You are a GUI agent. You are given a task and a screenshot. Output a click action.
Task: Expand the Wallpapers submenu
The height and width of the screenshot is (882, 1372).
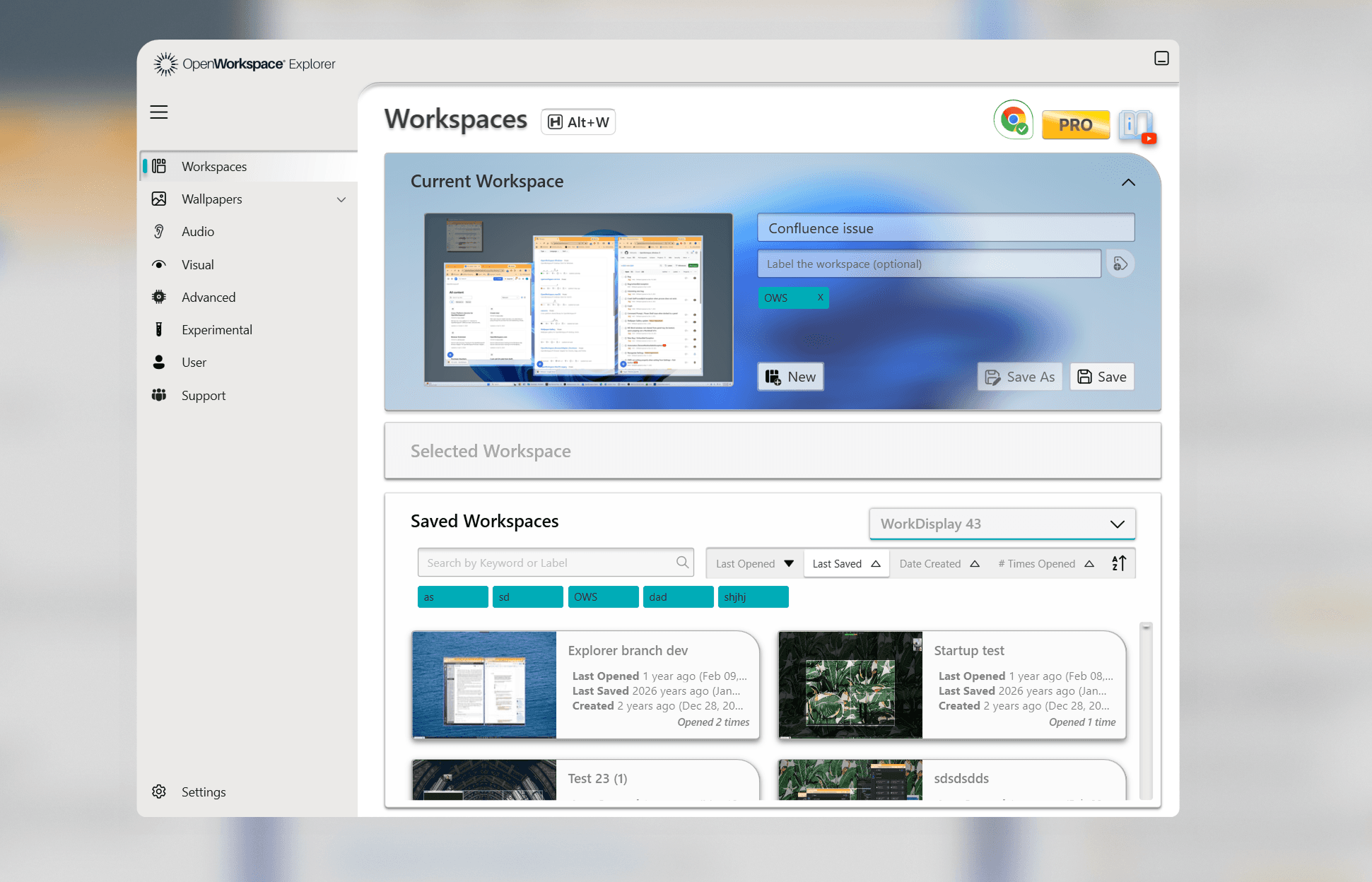click(x=342, y=199)
